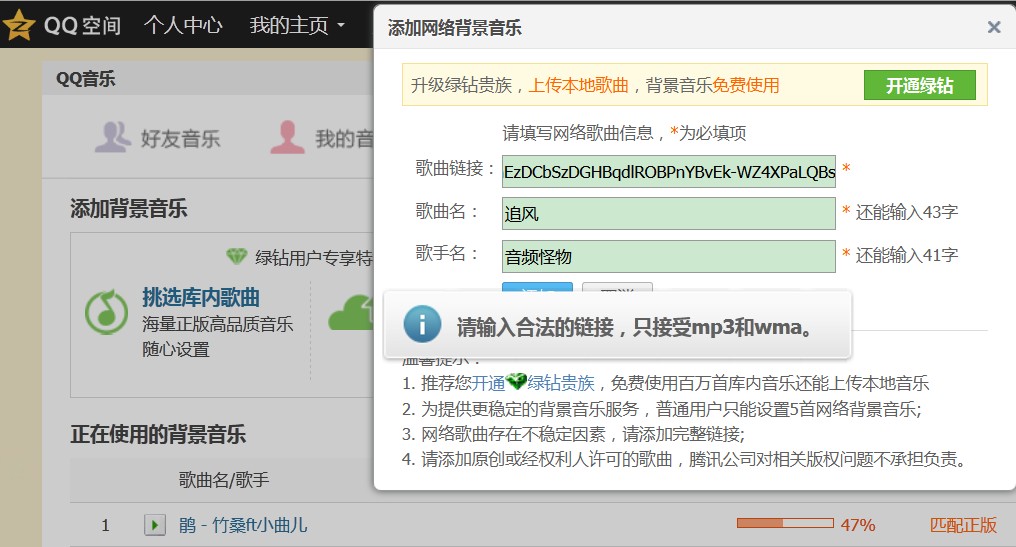The width and height of the screenshot is (1016, 547).
Task: Click the 正在使用的背景音乐 heading
Action: [158, 434]
